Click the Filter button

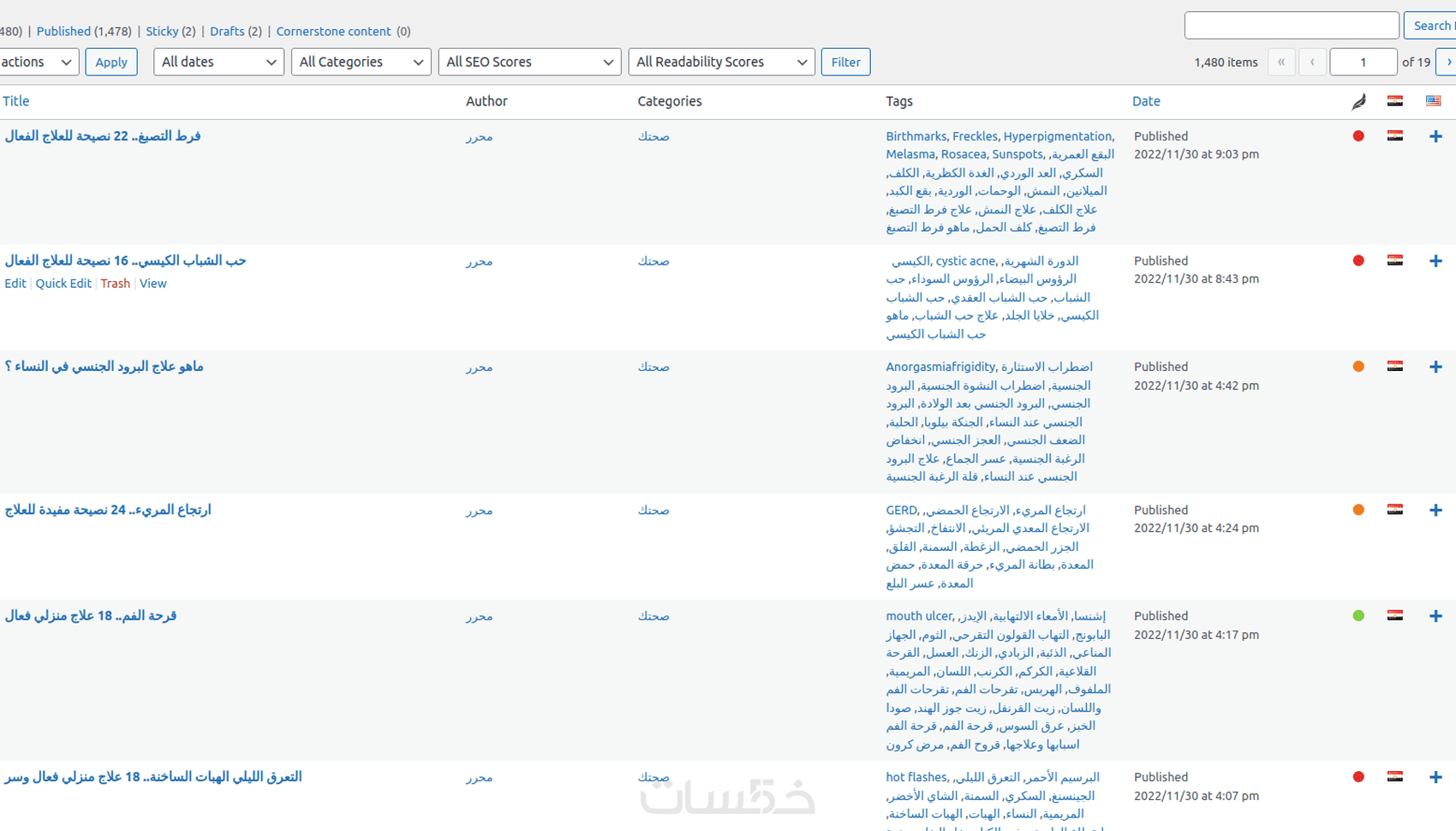(x=845, y=62)
